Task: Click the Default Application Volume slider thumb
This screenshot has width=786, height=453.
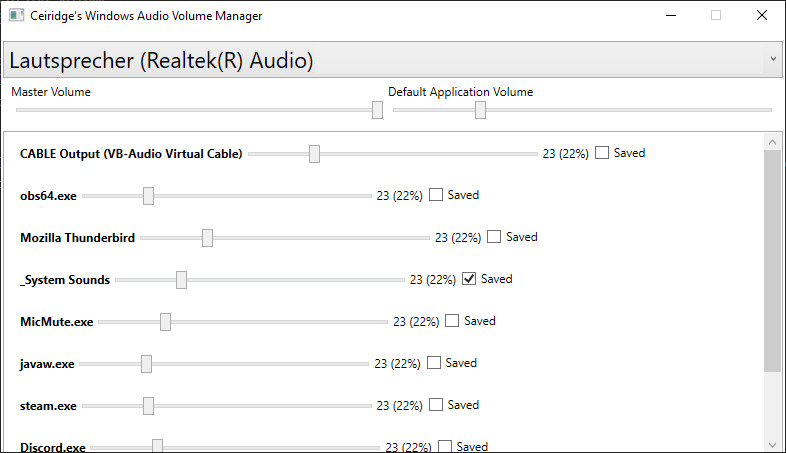Action: [480, 110]
